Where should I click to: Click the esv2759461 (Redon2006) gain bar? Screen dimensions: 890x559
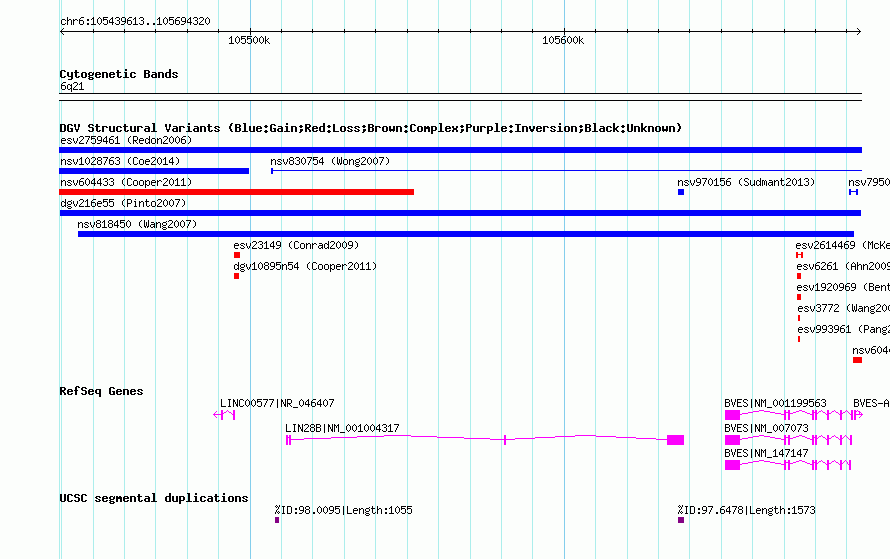coord(460,150)
